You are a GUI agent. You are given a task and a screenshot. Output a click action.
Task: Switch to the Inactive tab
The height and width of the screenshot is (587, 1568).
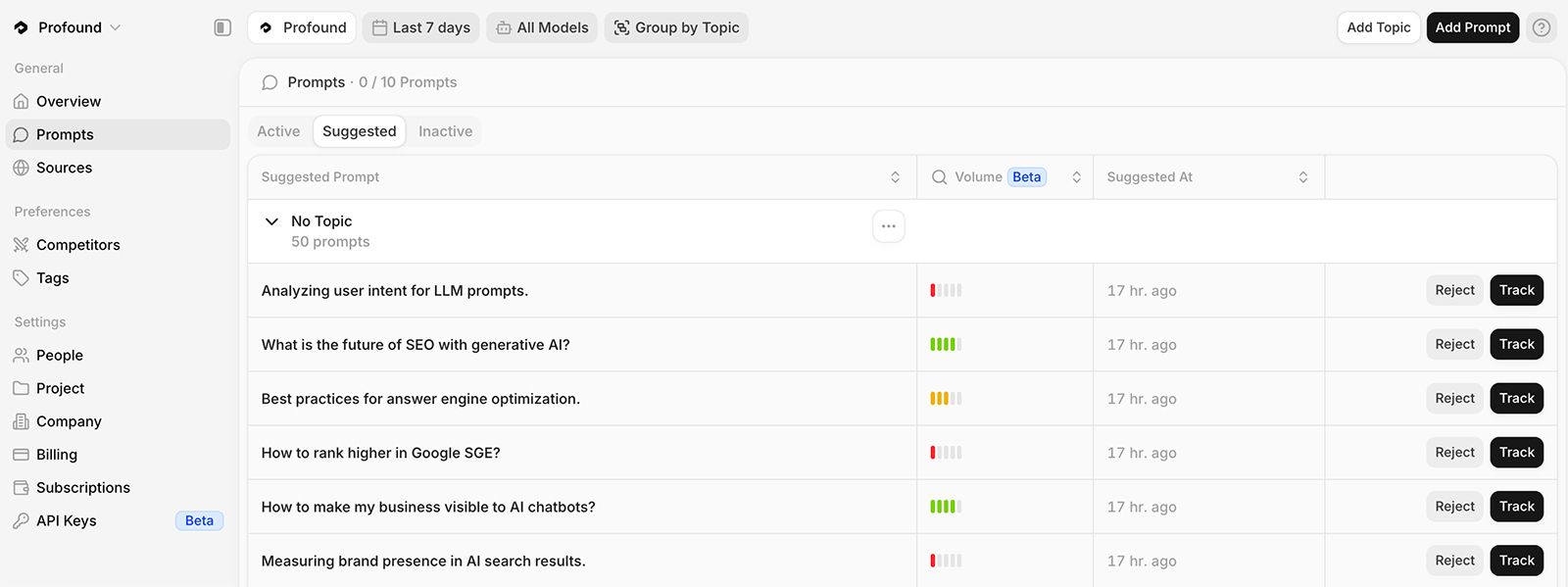pyautogui.click(x=445, y=131)
